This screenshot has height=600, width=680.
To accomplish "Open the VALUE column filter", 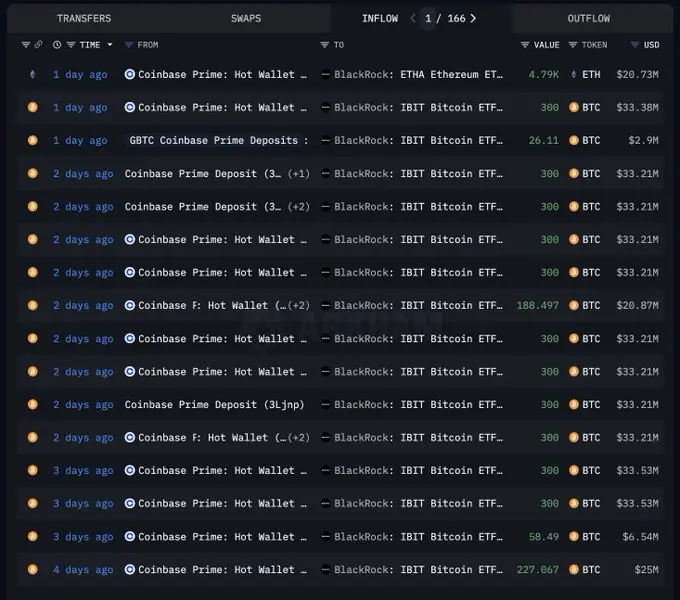I will click(525, 45).
